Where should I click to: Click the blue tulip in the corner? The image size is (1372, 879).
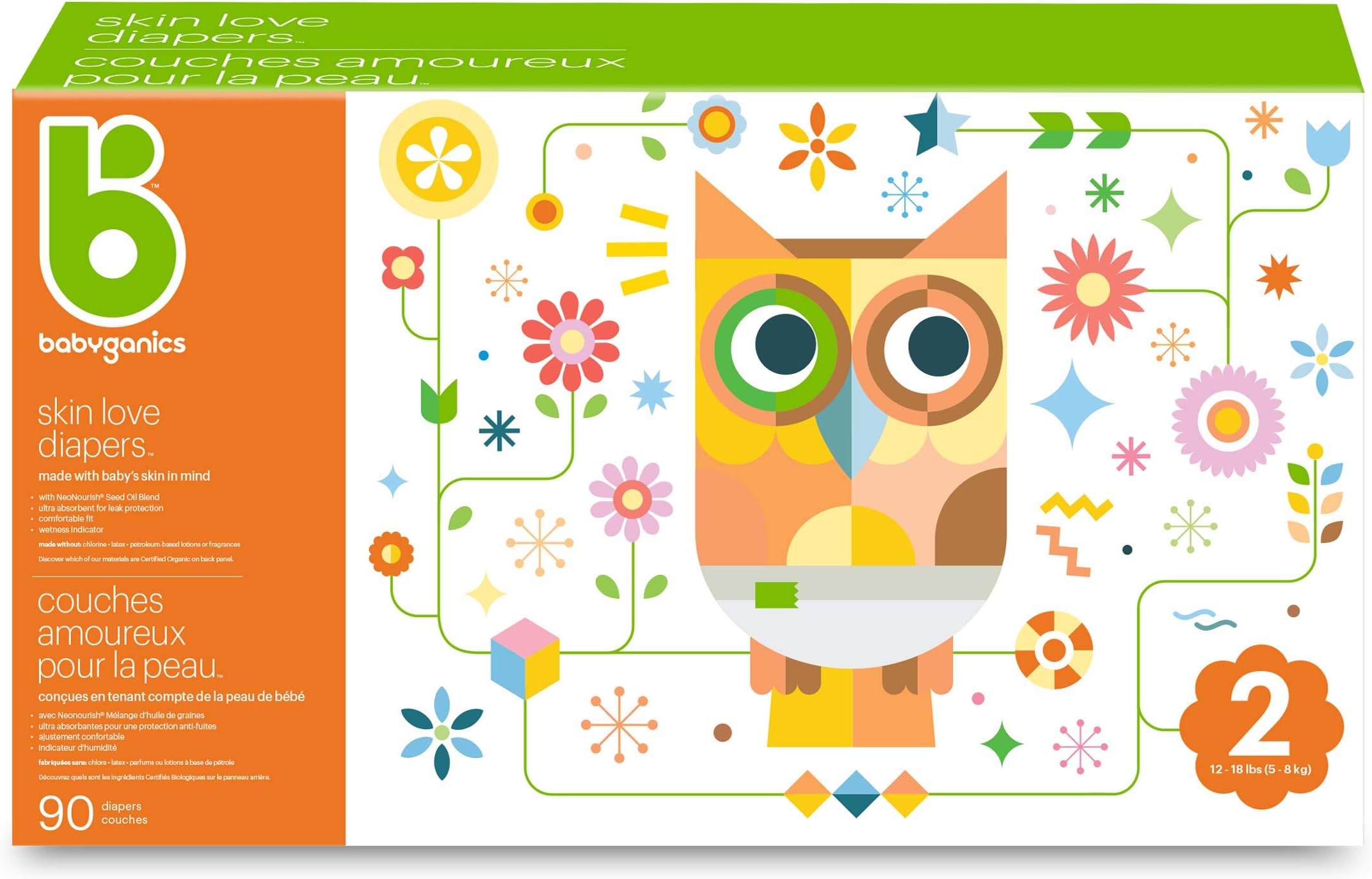(1328, 142)
